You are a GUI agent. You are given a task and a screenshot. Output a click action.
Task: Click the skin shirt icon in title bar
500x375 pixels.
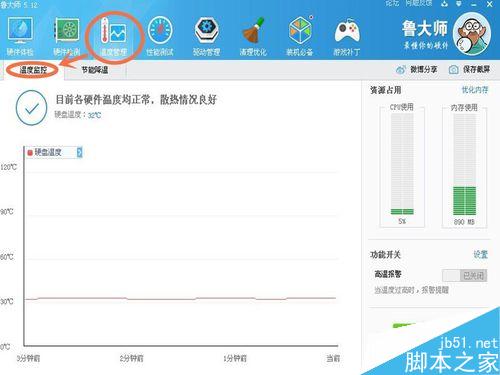(x=445, y=4)
